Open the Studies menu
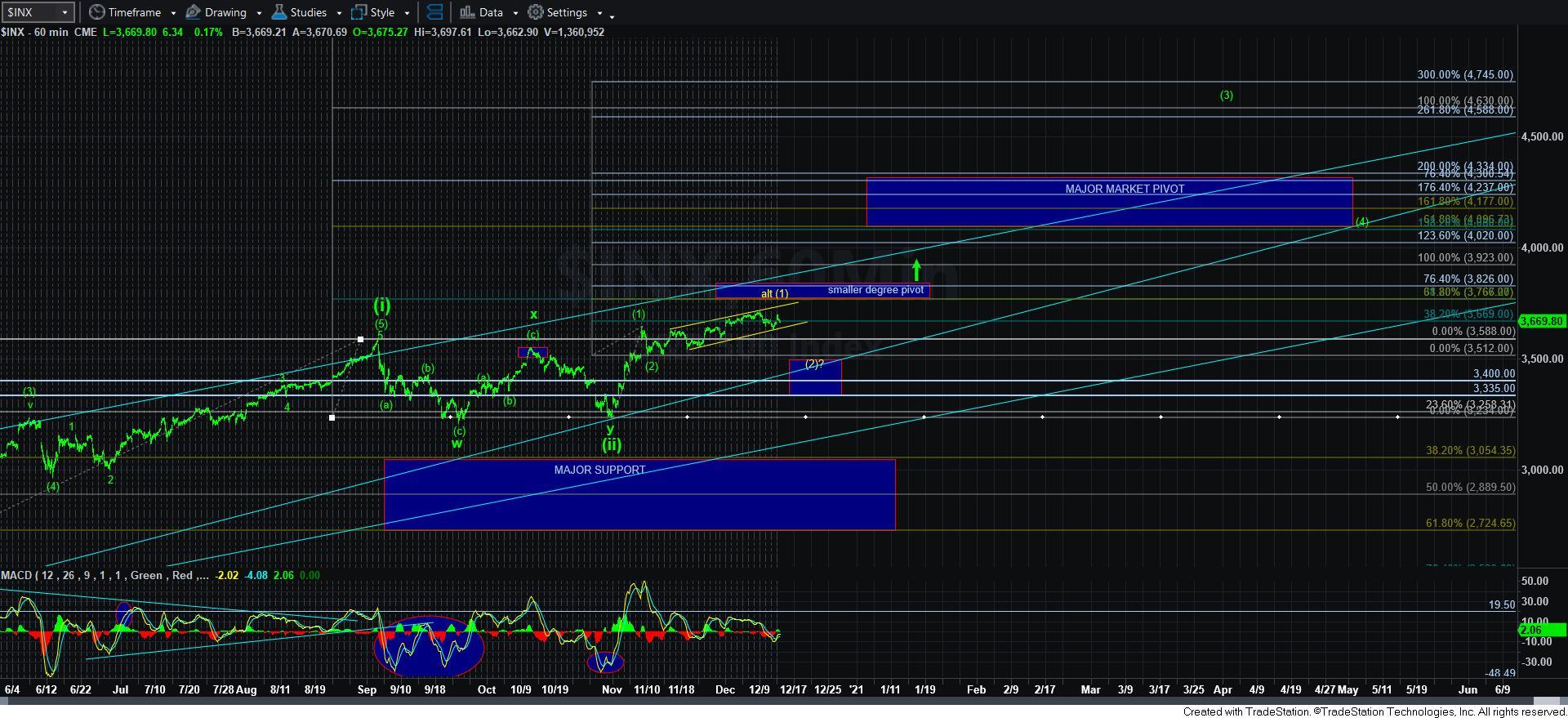This screenshot has height=718, width=1568. point(307,12)
